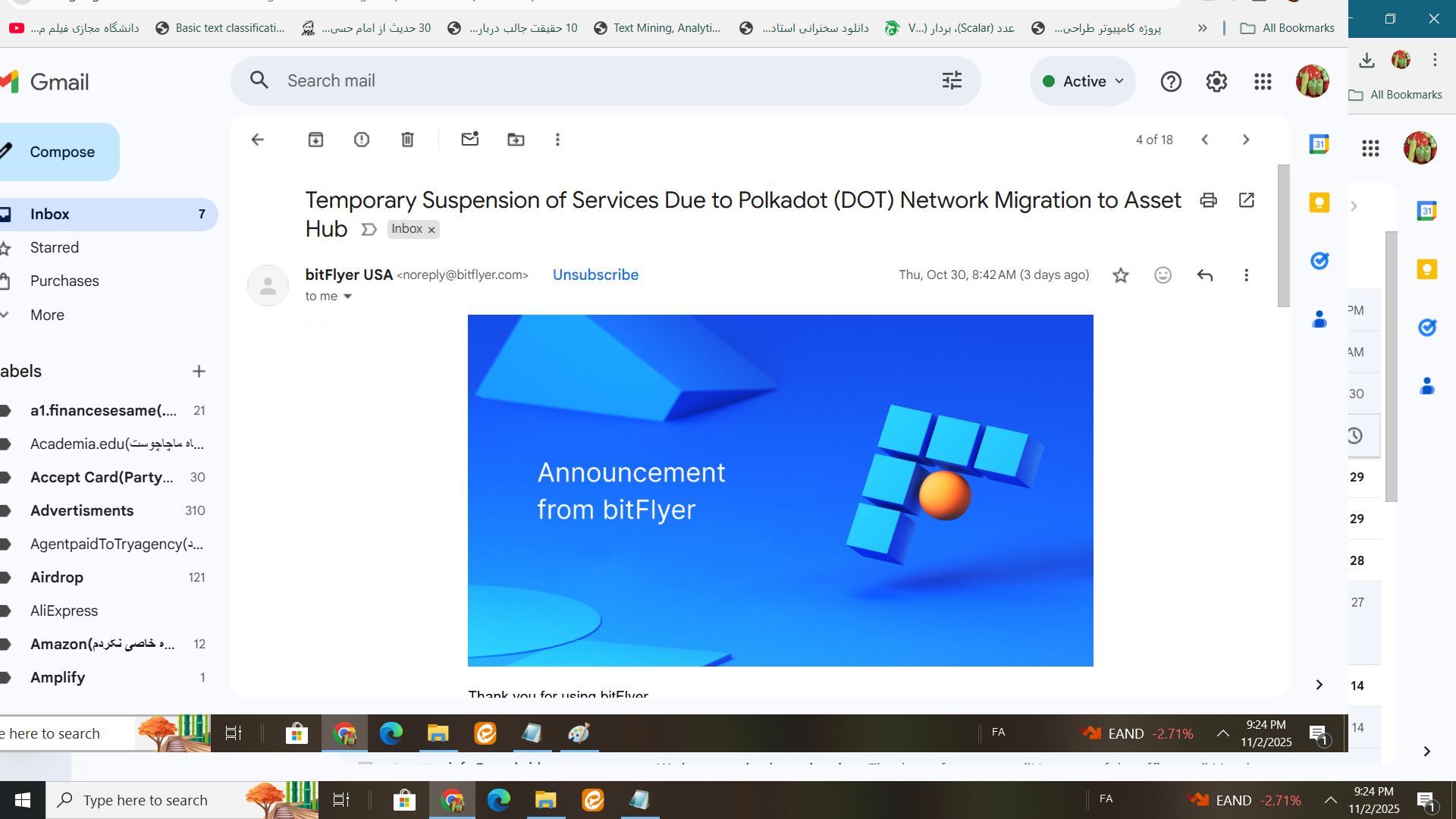Open the Airdrop label
Image resolution: width=1456 pixels, height=819 pixels.
(x=57, y=577)
